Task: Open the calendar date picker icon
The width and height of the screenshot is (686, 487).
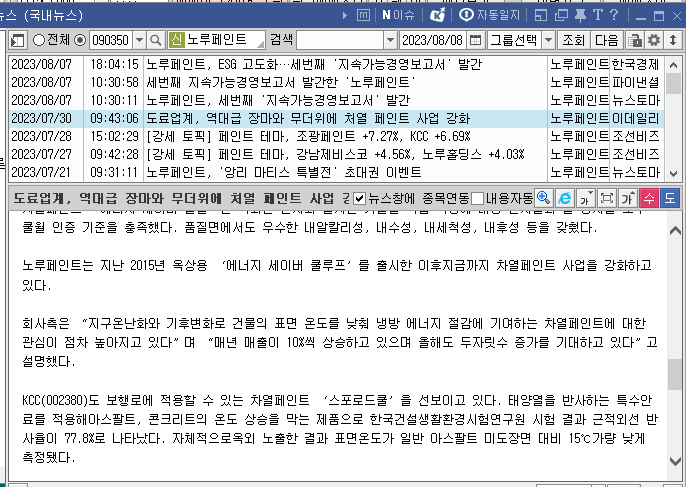Action: [475, 40]
